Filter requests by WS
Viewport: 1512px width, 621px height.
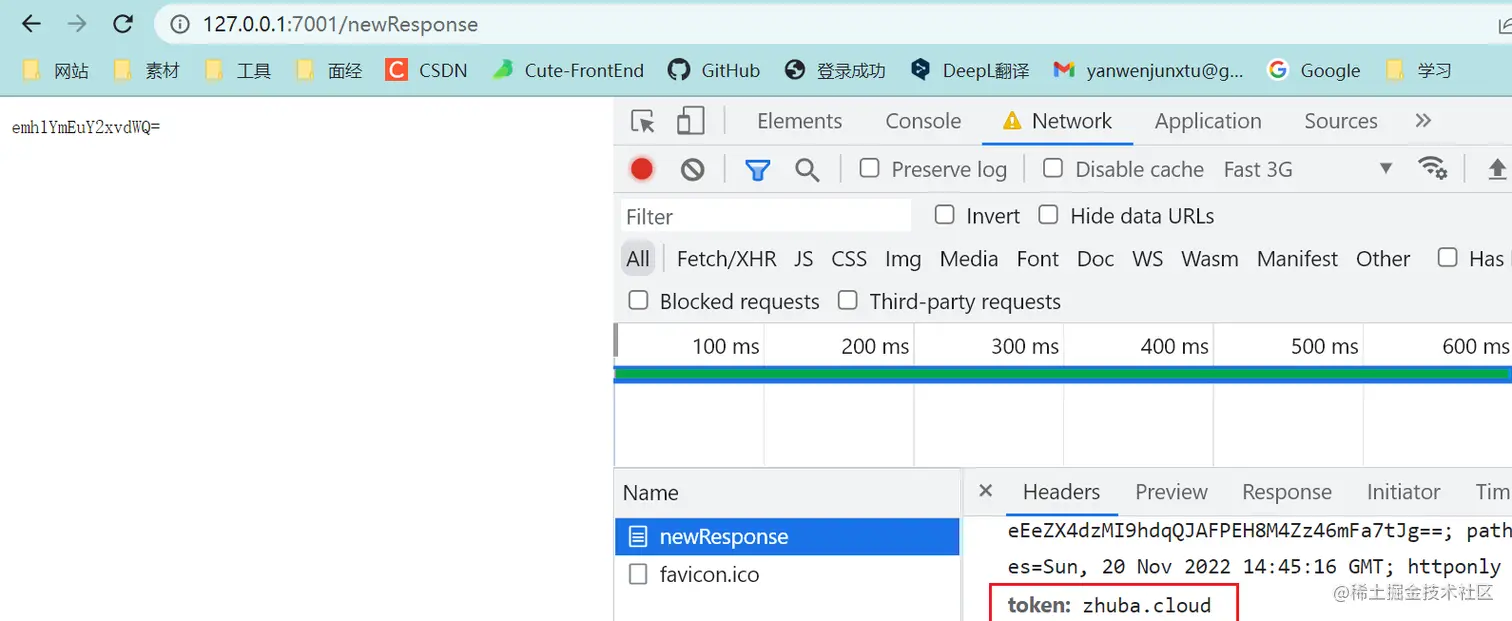click(x=1147, y=259)
